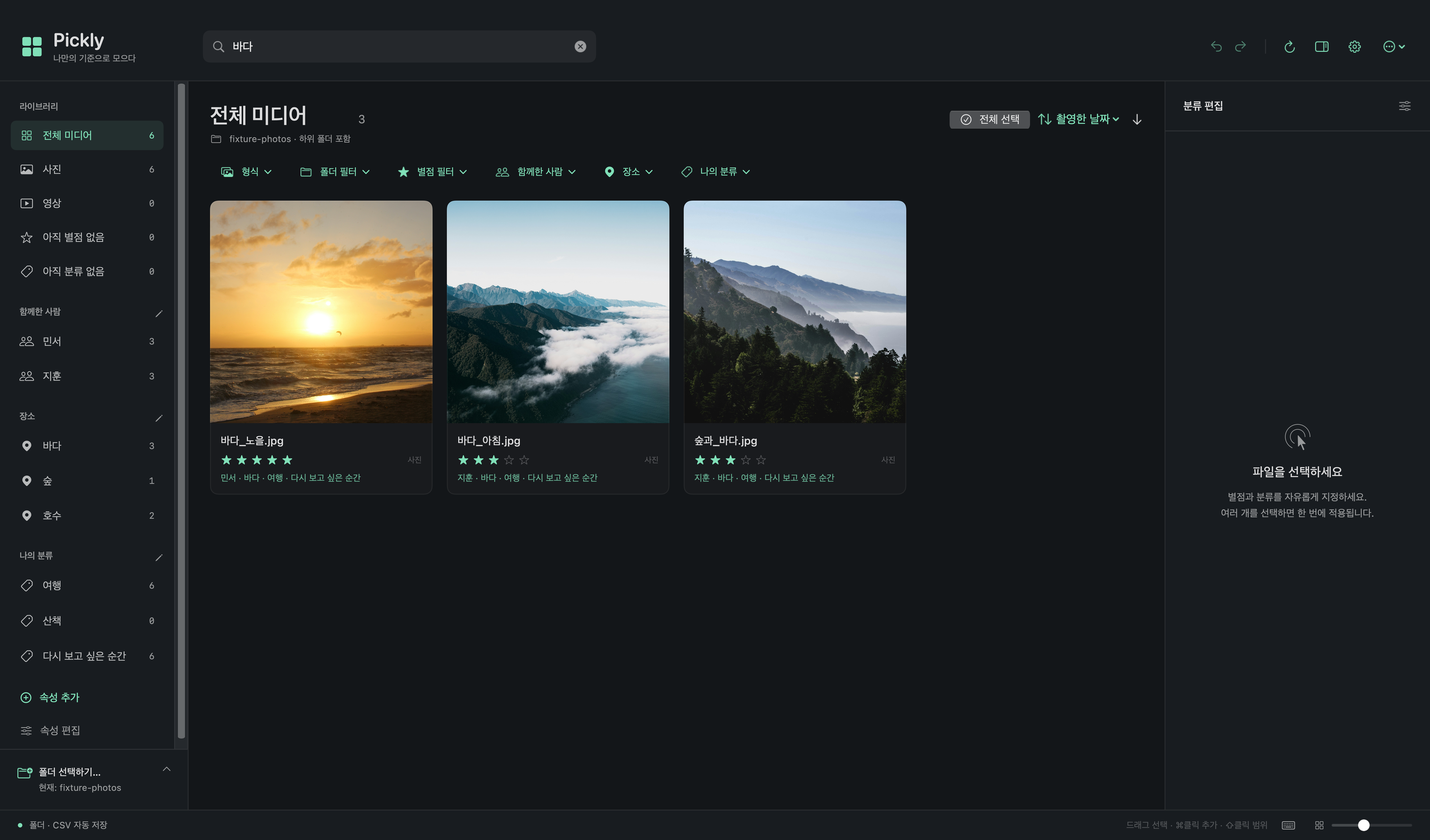Viewport: 1430px width, 840px height.
Task: Open the 장소 filter dropdown
Action: coord(629,172)
